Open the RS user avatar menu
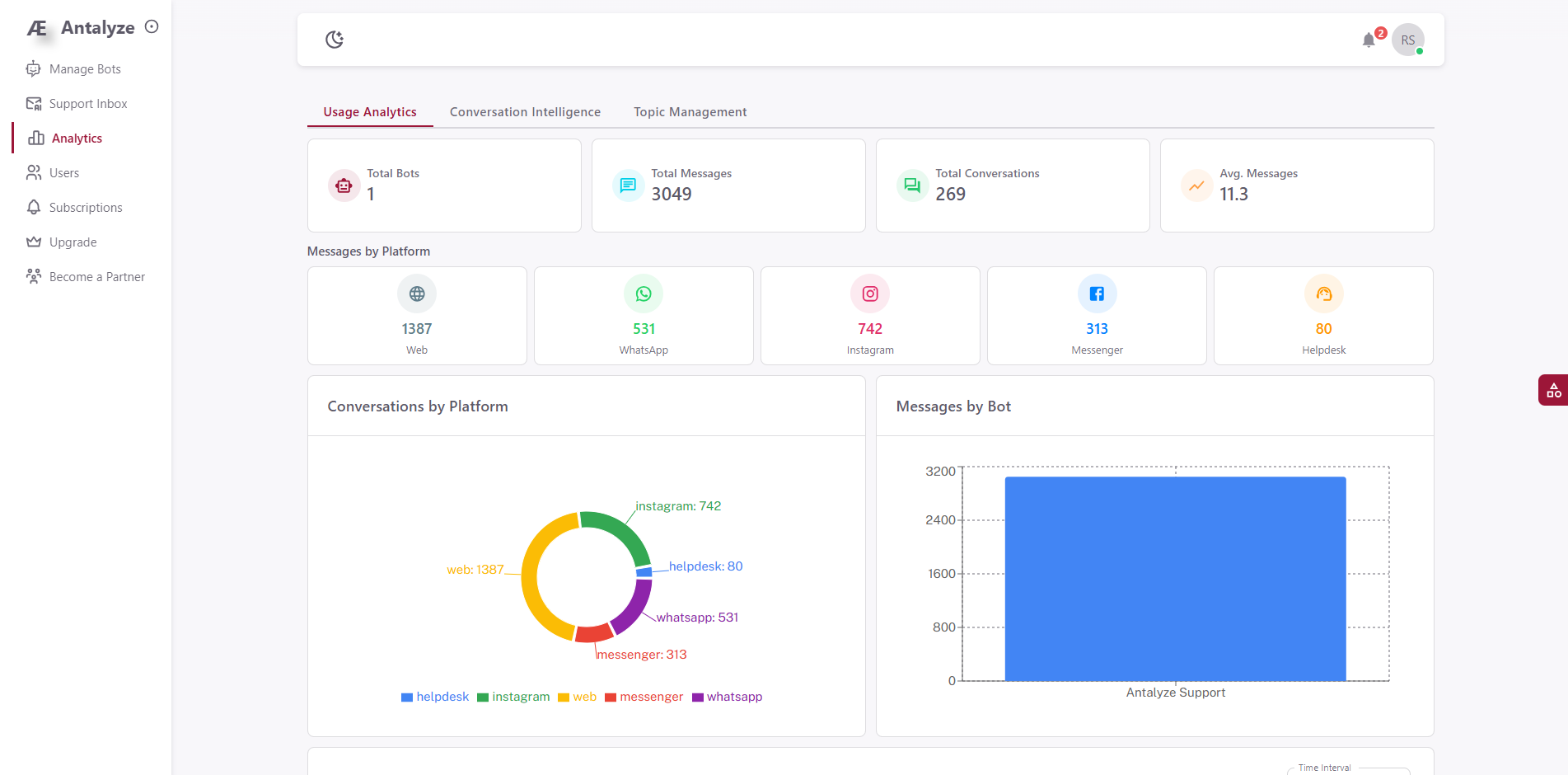Image resolution: width=1568 pixels, height=775 pixels. 1407,40
